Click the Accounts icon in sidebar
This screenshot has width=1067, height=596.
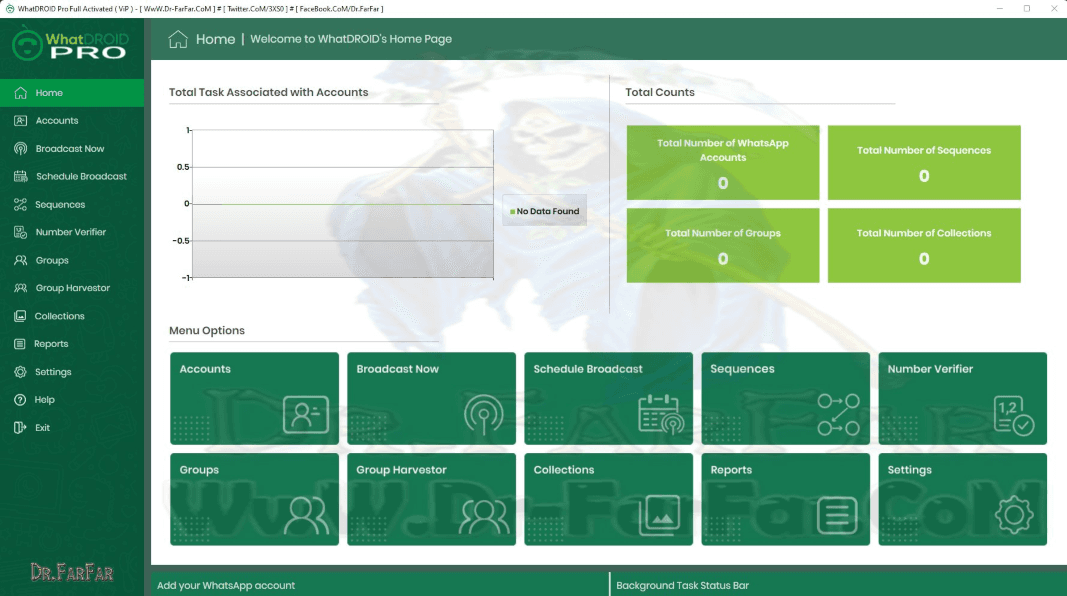tap(20, 121)
